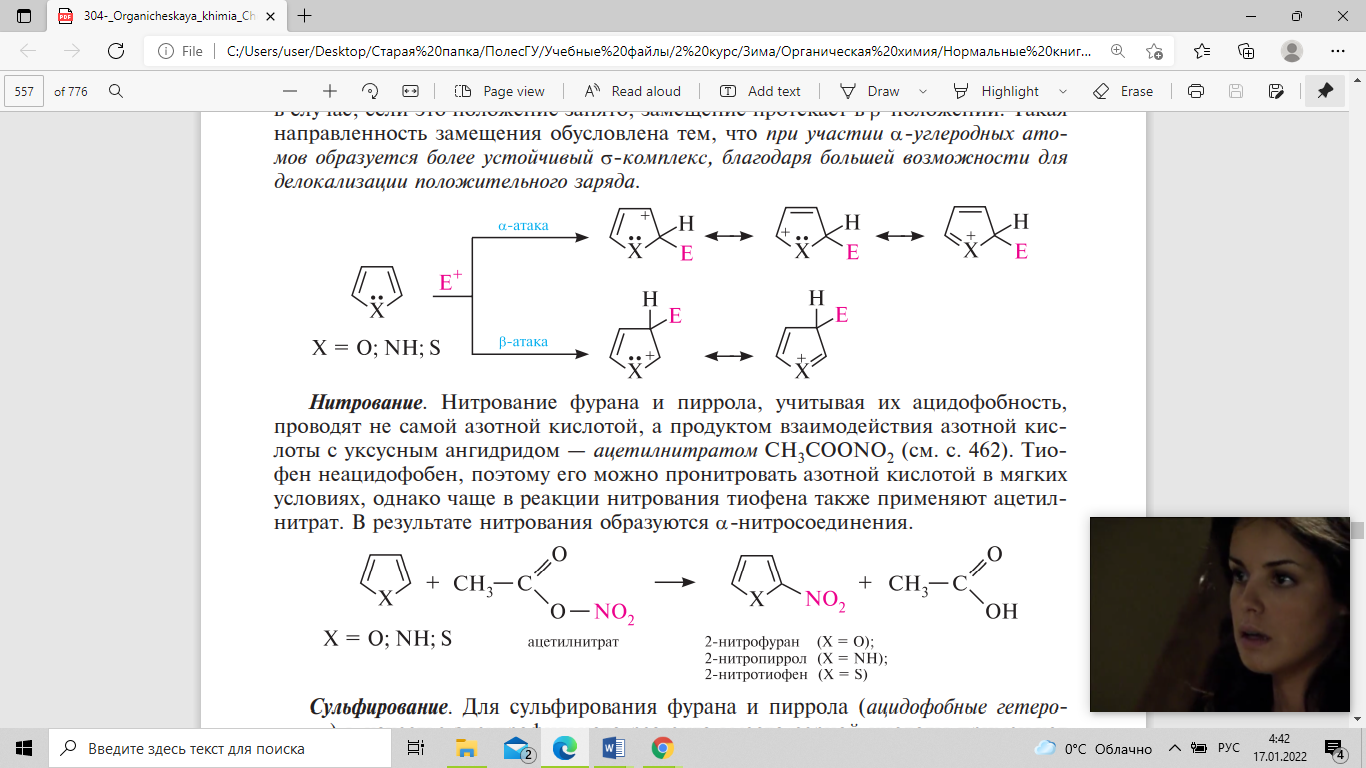The image size is (1366, 768).
Task: Click the Save as icon
Action: point(1276,91)
